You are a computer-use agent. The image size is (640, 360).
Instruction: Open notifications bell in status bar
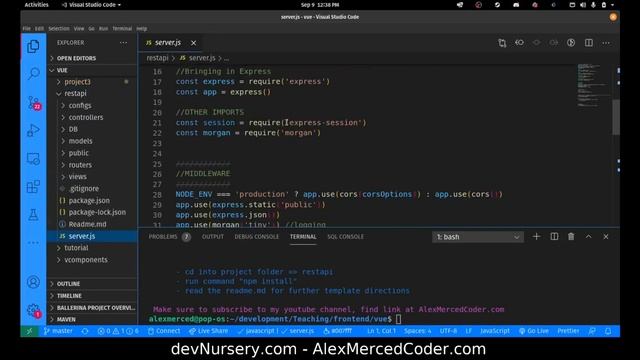click(608, 331)
